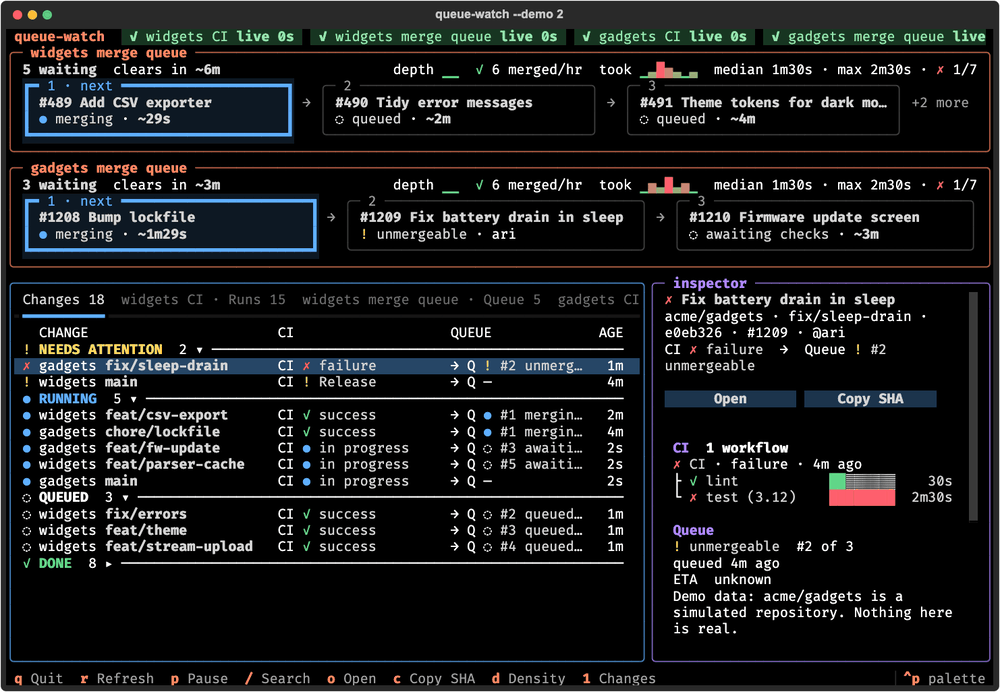This screenshot has height=692, width=1000.
Task: Click the QUEUE column header
Action: click(471, 333)
